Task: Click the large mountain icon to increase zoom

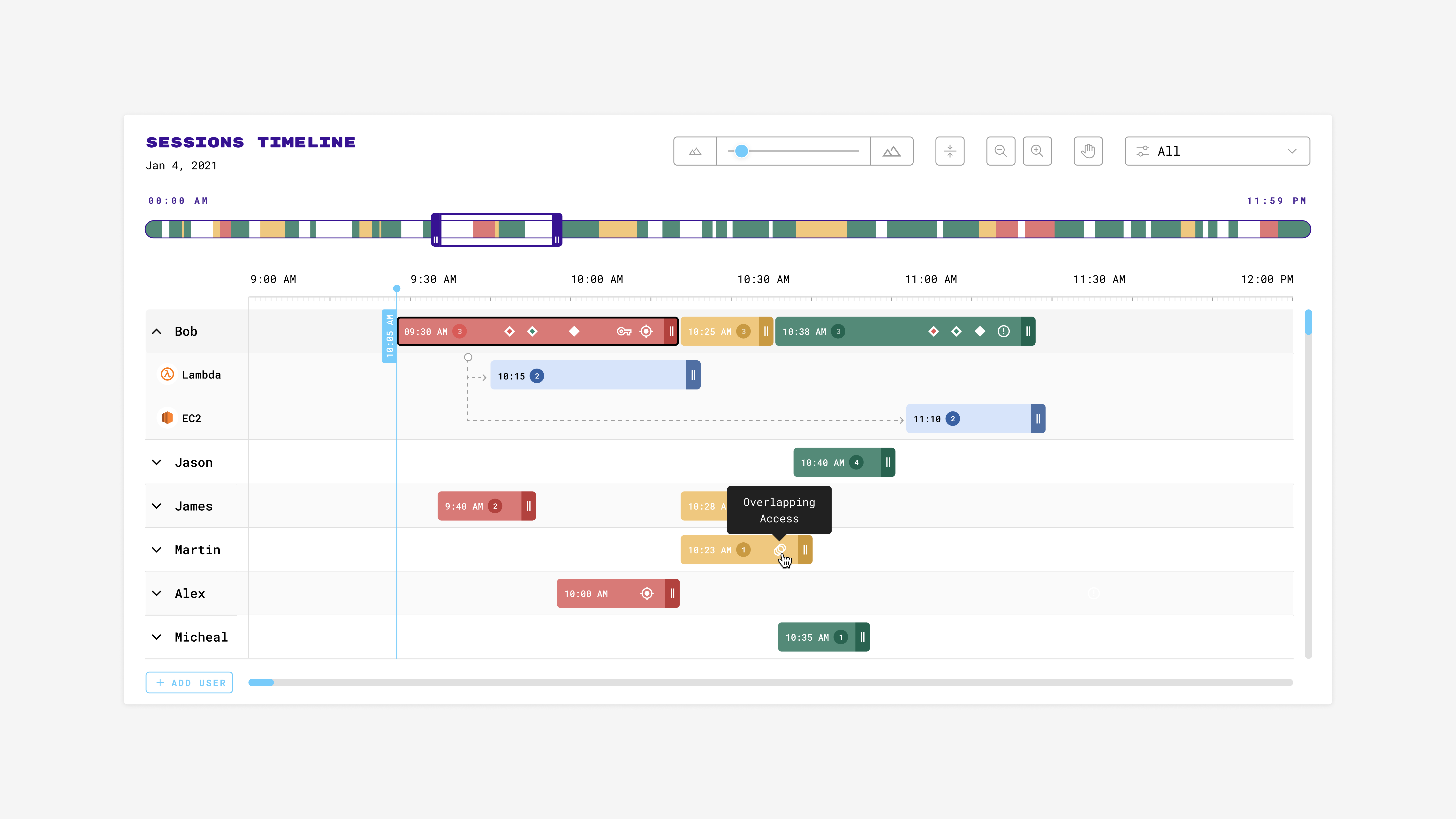Action: (x=891, y=151)
